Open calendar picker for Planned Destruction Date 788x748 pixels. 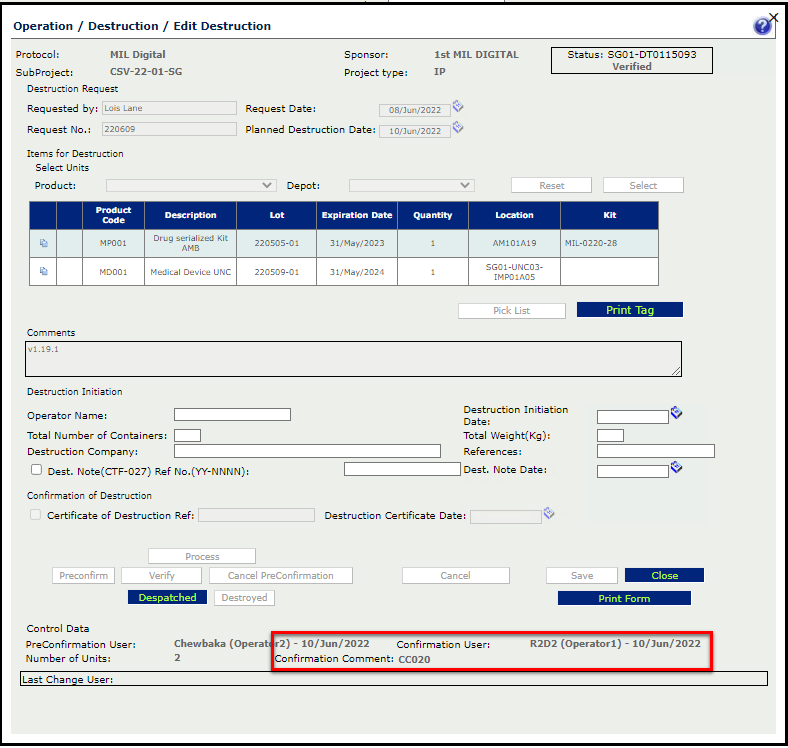pos(458,127)
